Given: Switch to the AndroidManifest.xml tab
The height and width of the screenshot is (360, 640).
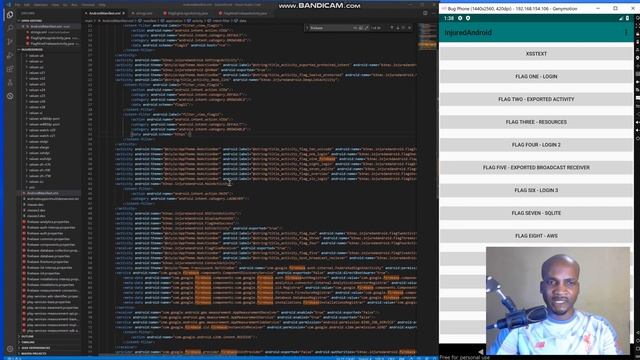Looking at the screenshot, I should (105, 13).
